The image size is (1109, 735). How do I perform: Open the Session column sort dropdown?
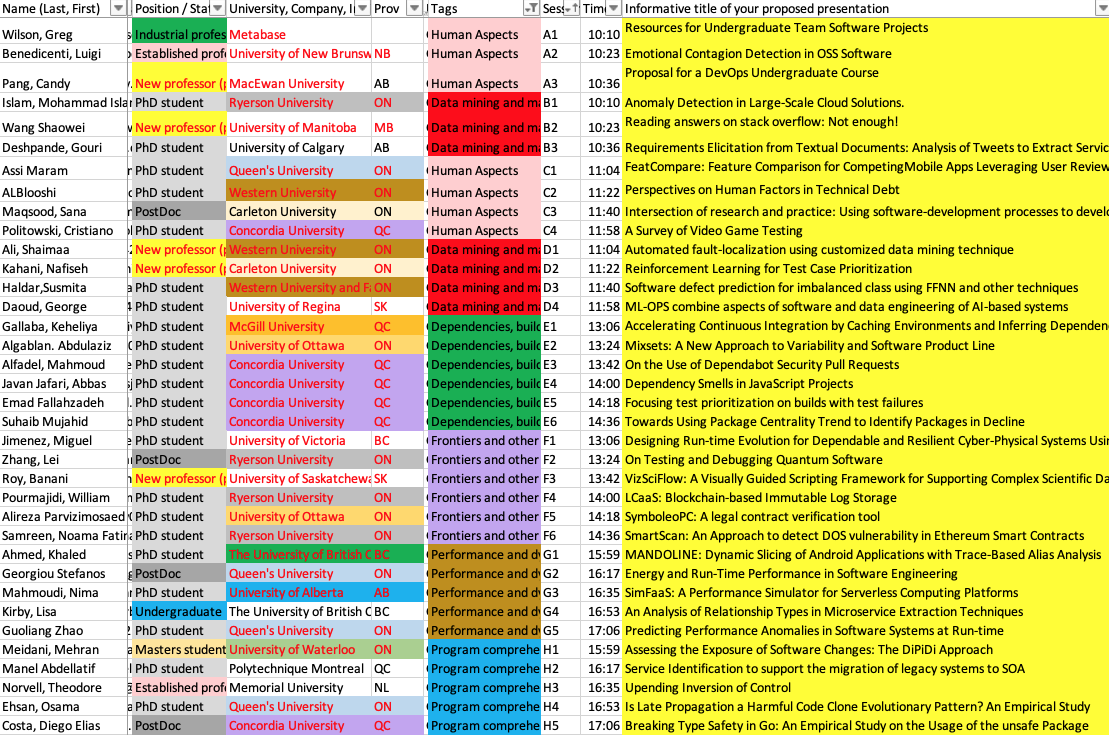[x=571, y=8]
